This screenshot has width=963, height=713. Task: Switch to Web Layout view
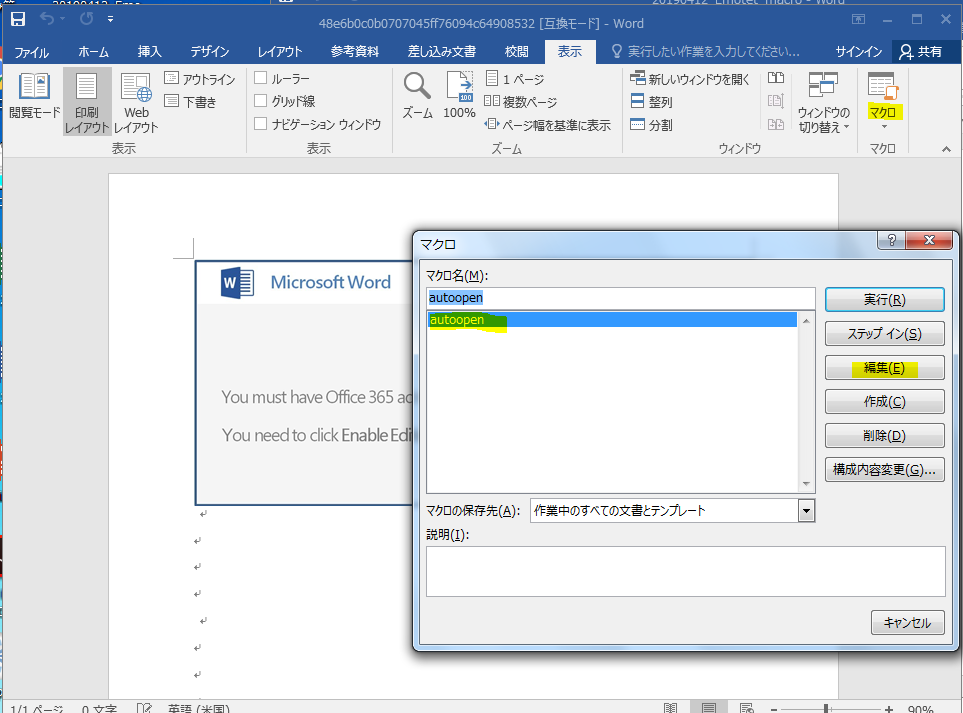(136, 101)
